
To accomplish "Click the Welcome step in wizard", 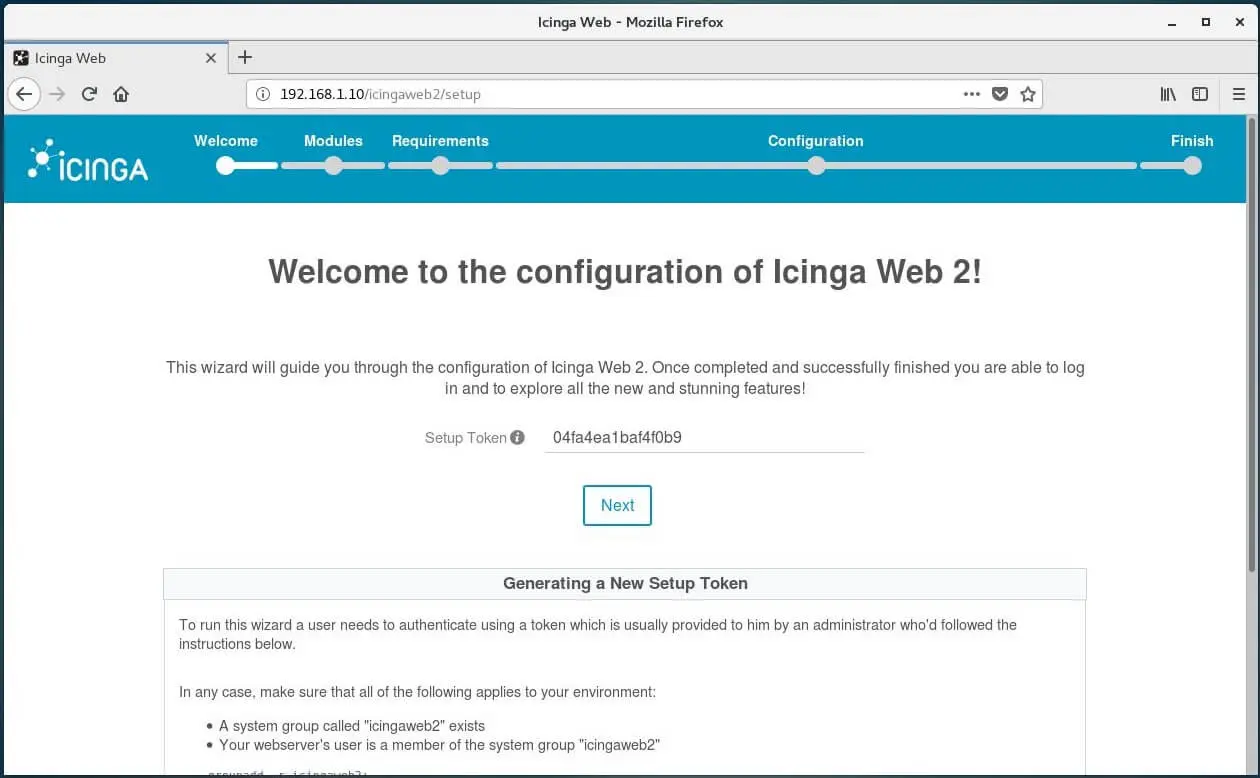I will pyautogui.click(x=226, y=141).
